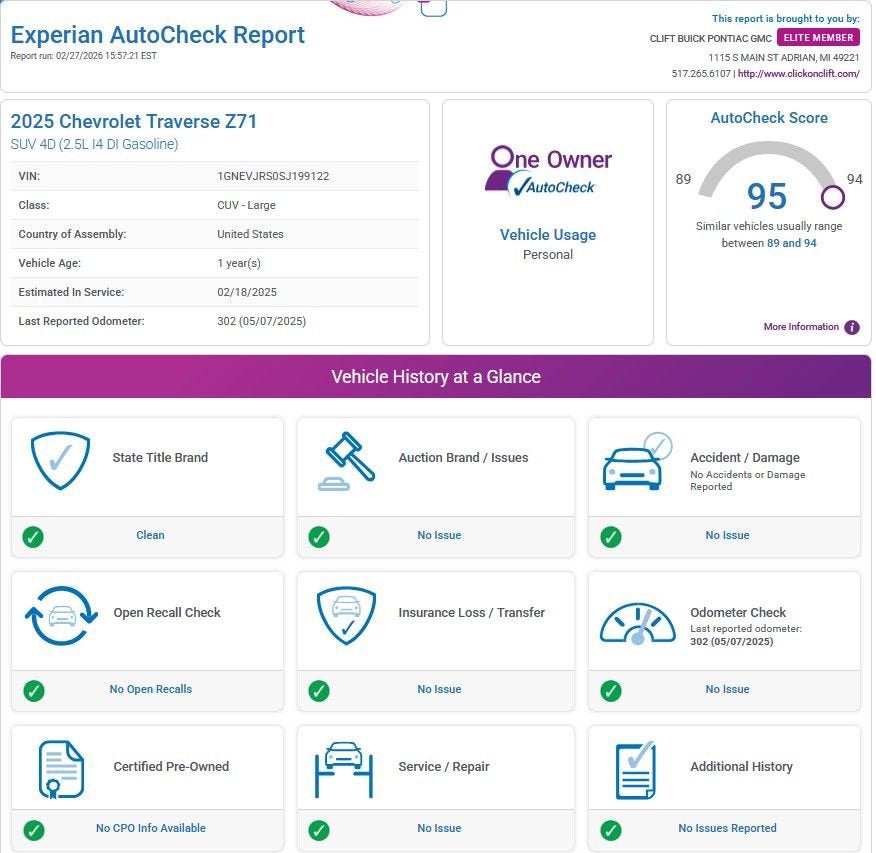Click the Open Recall Check arrows icon

point(61,616)
